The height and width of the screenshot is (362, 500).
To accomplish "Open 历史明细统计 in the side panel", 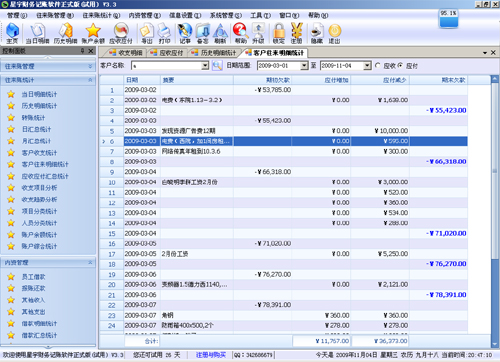I will pyautogui.click(x=39, y=106).
